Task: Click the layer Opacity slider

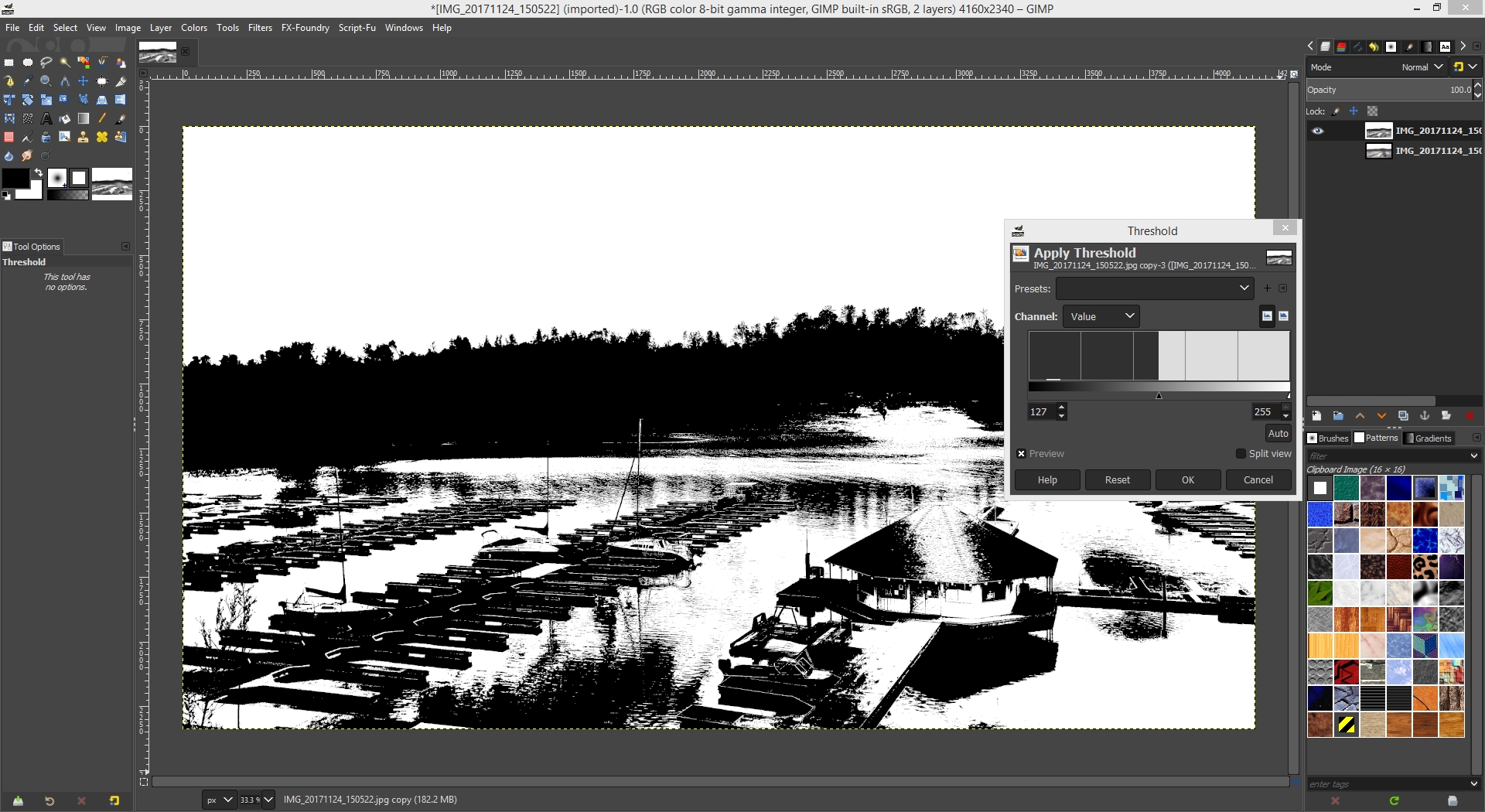Action: click(x=1388, y=90)
